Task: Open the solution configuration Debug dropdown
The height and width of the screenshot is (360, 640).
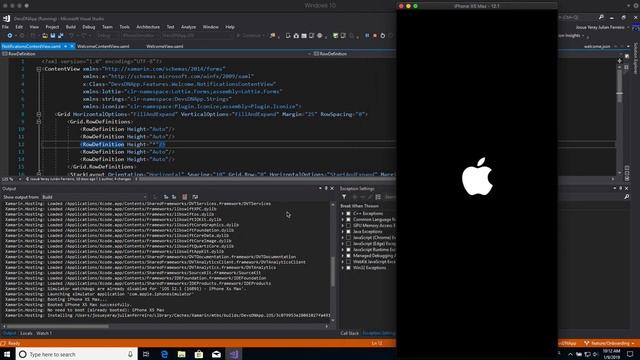Action: point(106,36)
